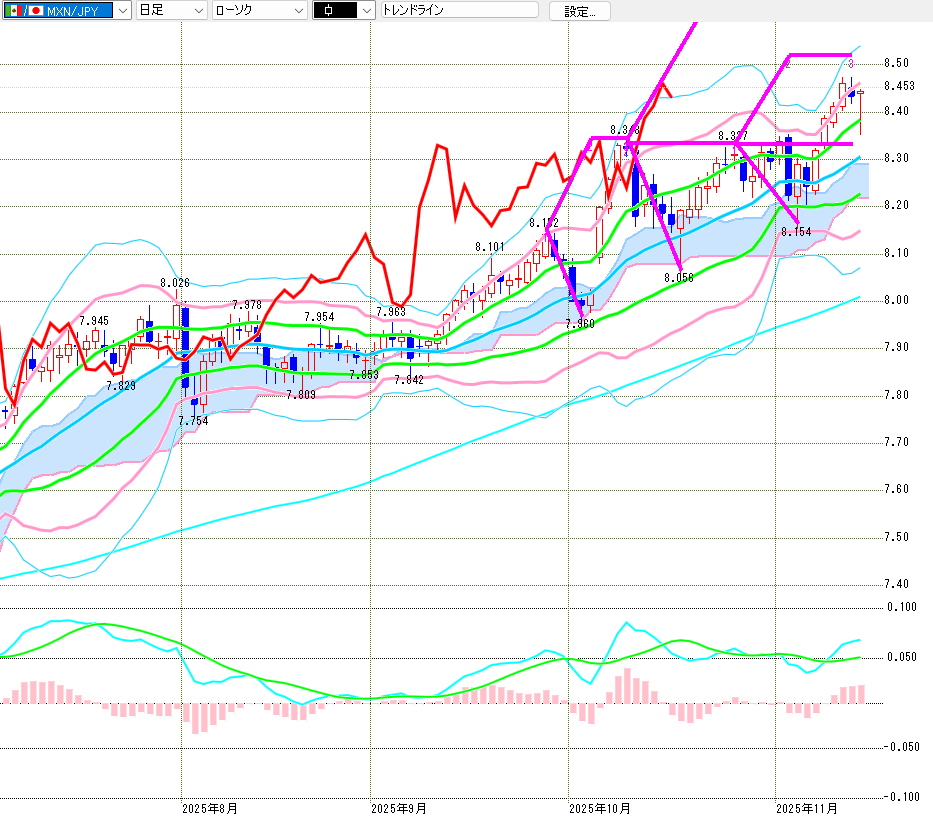Click the 8.101 high price label

(490, 246)
